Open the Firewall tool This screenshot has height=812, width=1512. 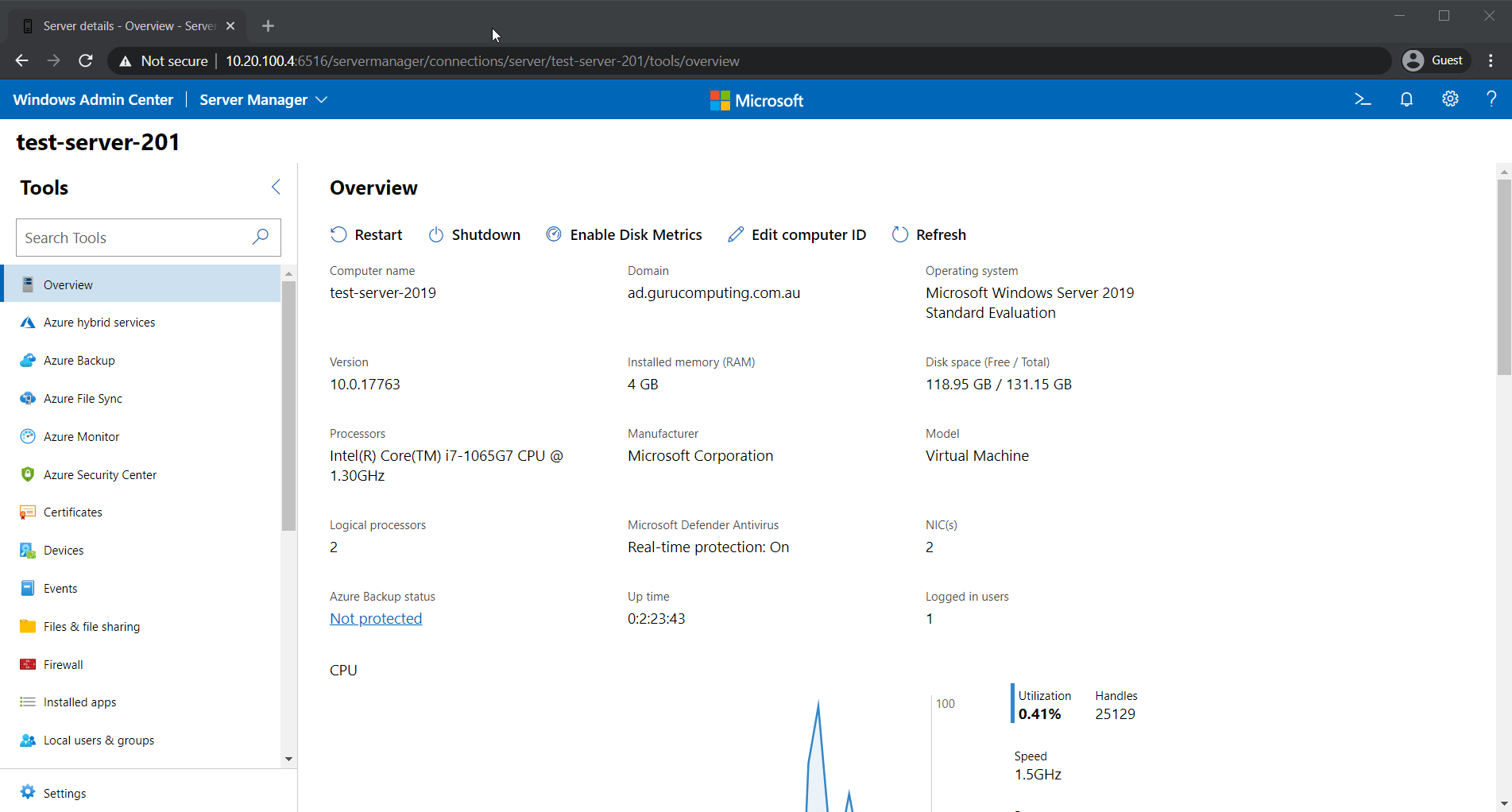click(64, 664)
